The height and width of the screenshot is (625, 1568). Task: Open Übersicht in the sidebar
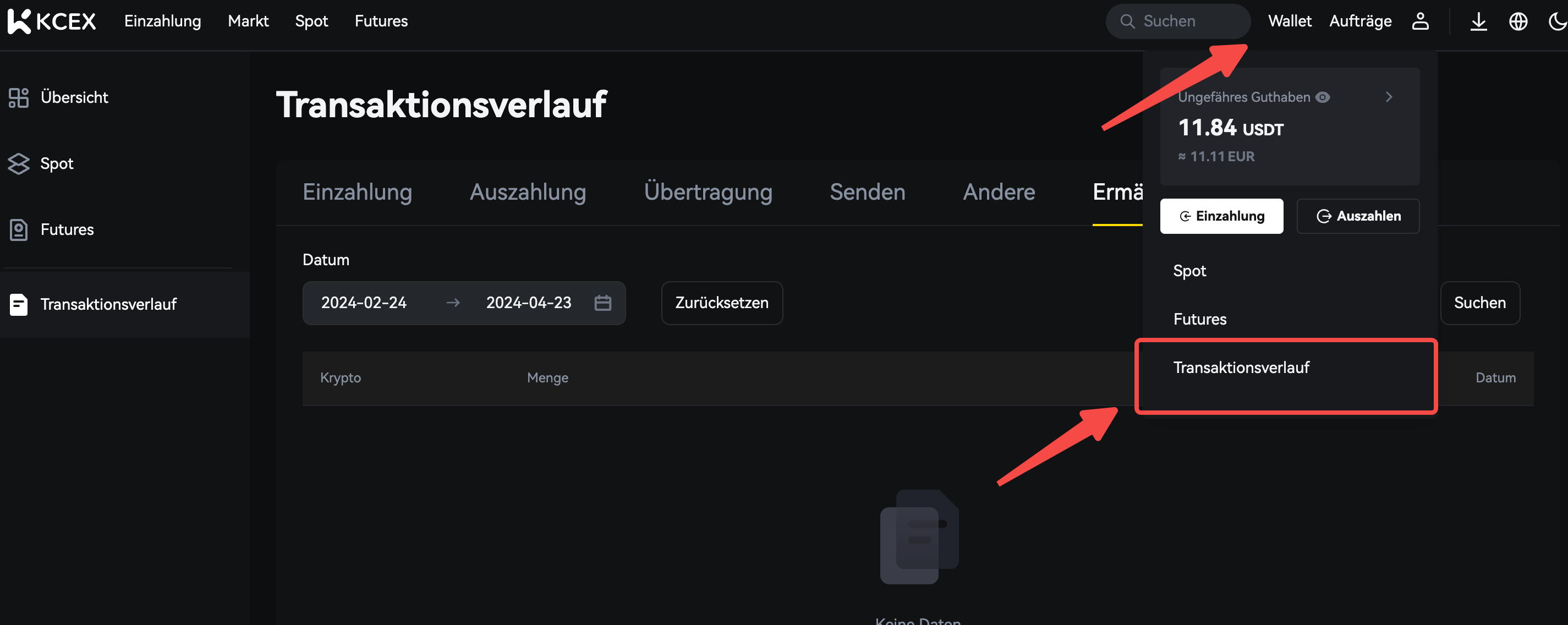point(74,97)
